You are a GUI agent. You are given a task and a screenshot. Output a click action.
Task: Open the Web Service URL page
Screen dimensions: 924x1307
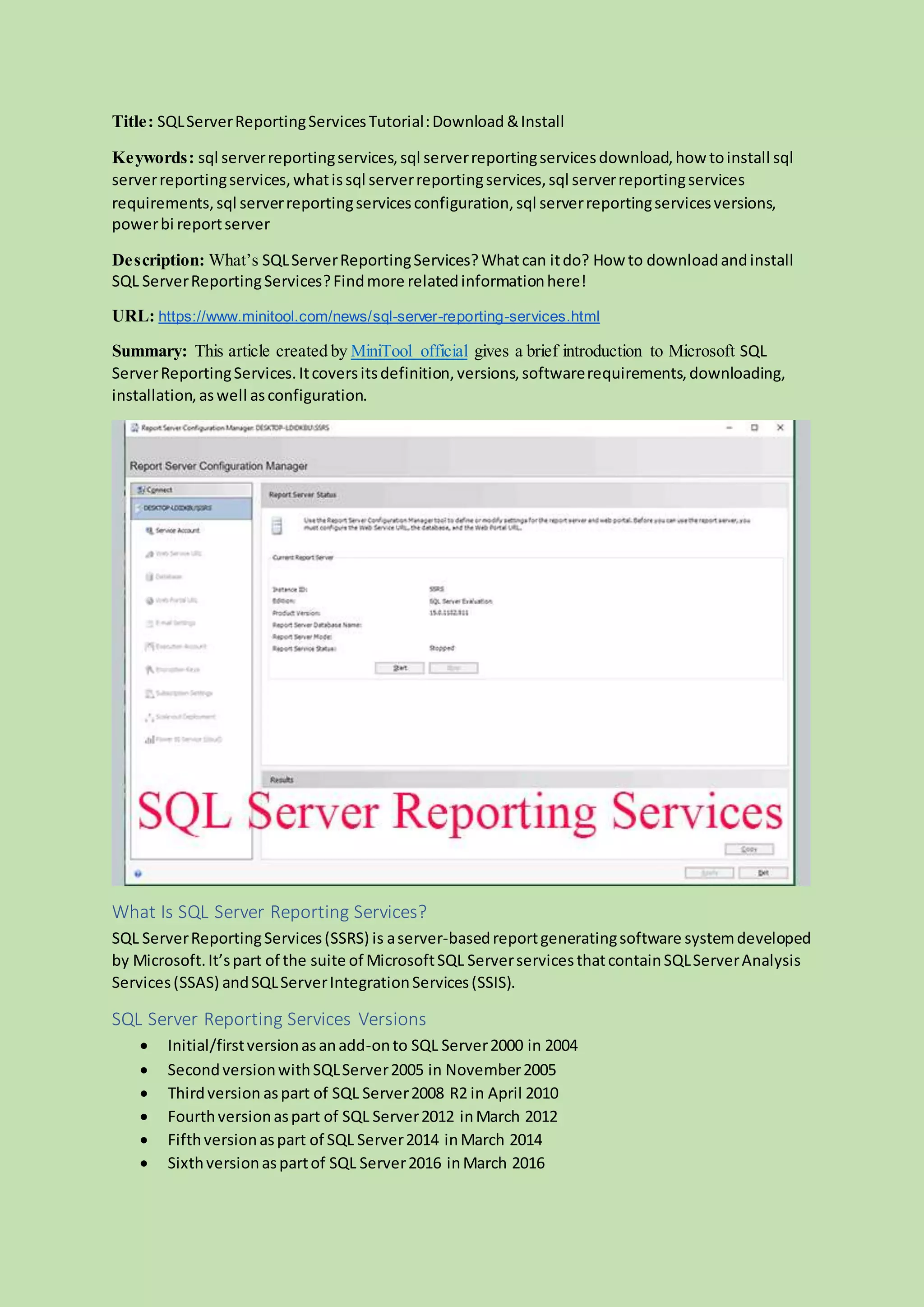[179, 554]
